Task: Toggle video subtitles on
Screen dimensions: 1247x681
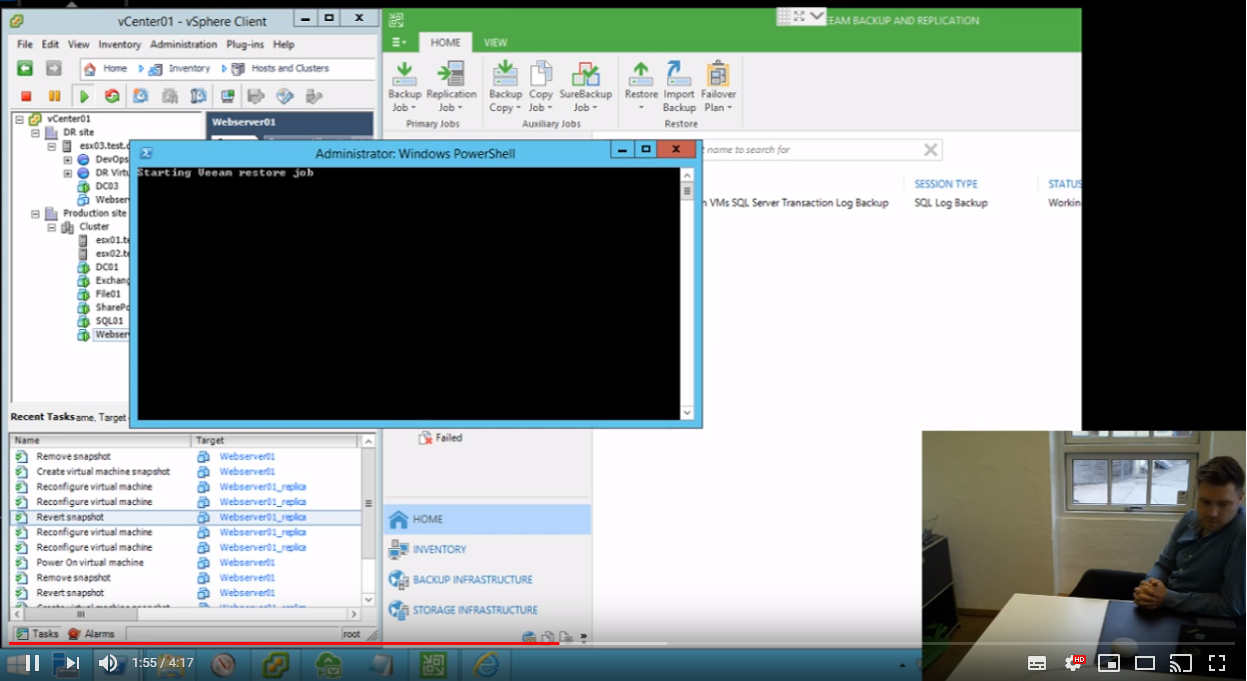Action: click(x=1037, y=662)
